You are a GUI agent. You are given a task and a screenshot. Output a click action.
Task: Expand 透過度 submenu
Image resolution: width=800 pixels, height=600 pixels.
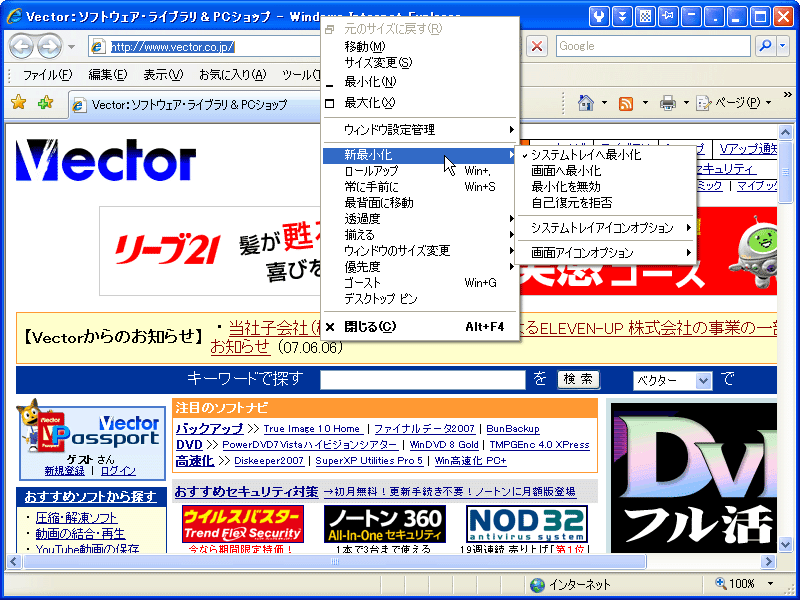click(x=420, y=219)
